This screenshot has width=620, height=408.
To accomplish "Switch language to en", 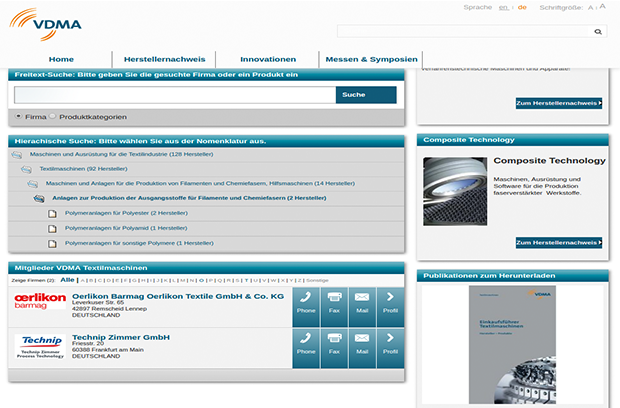I will [x=504, y=8].
